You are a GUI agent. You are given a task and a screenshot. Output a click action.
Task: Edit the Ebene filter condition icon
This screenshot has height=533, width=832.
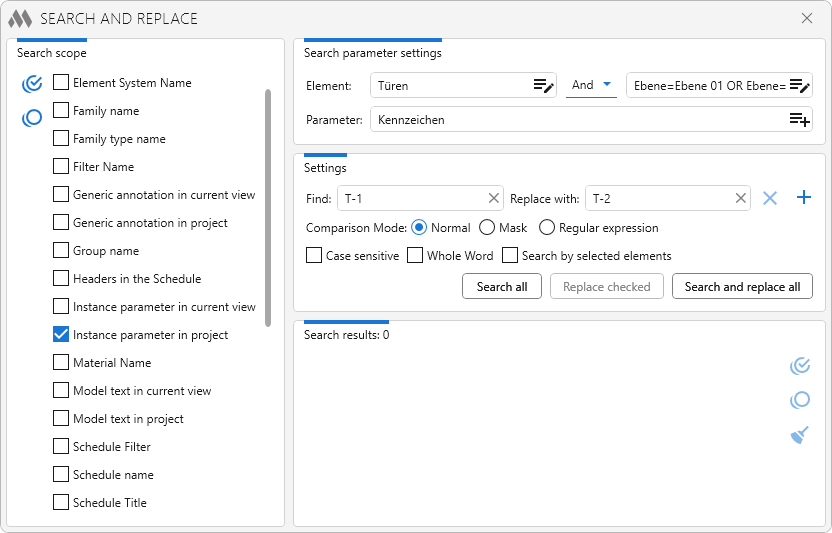800,85
